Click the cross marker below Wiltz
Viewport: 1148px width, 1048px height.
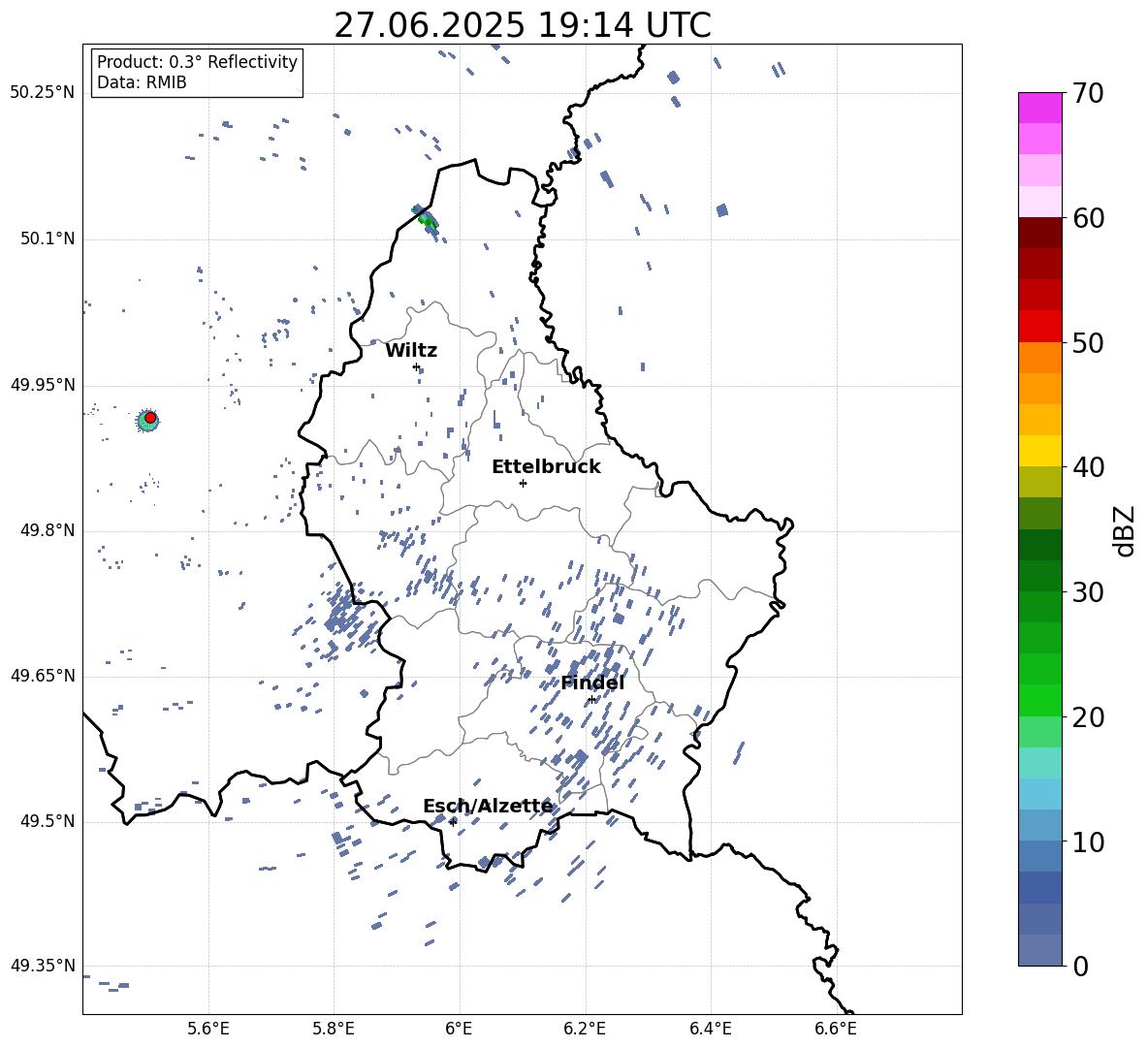416,366
